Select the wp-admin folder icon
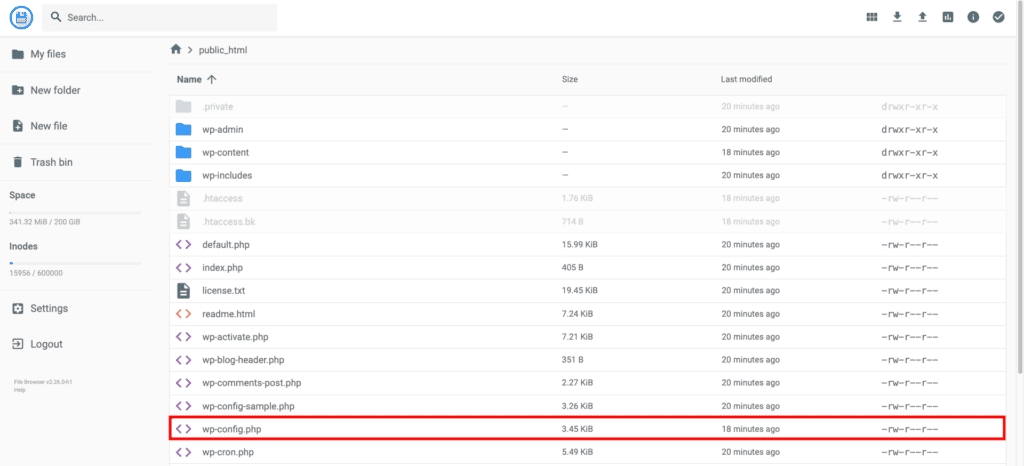This screenshot has width=1024, height=466. 184,129
